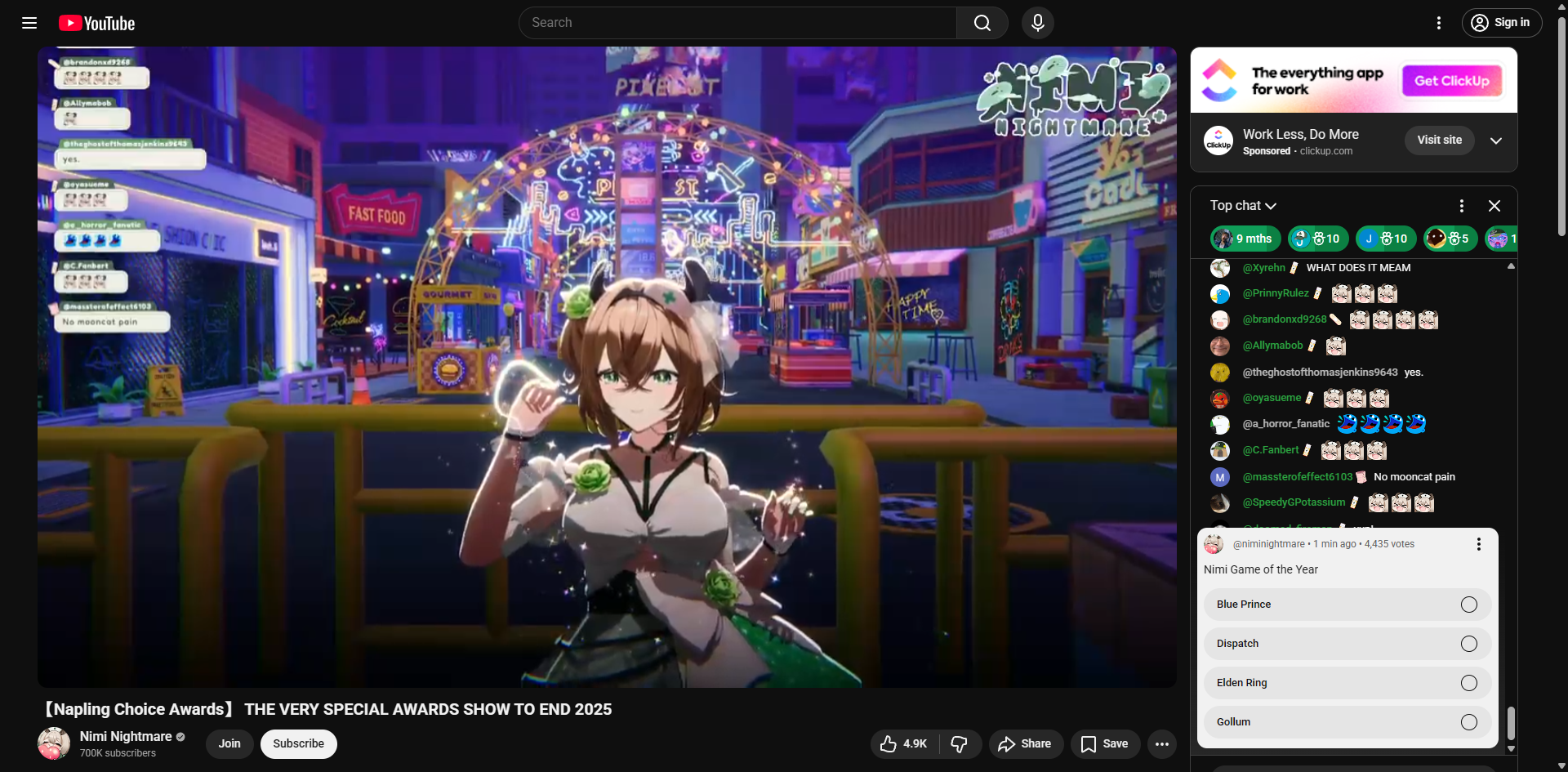Open @PrinnyRulez's chat username

(x=1276, y=293)
